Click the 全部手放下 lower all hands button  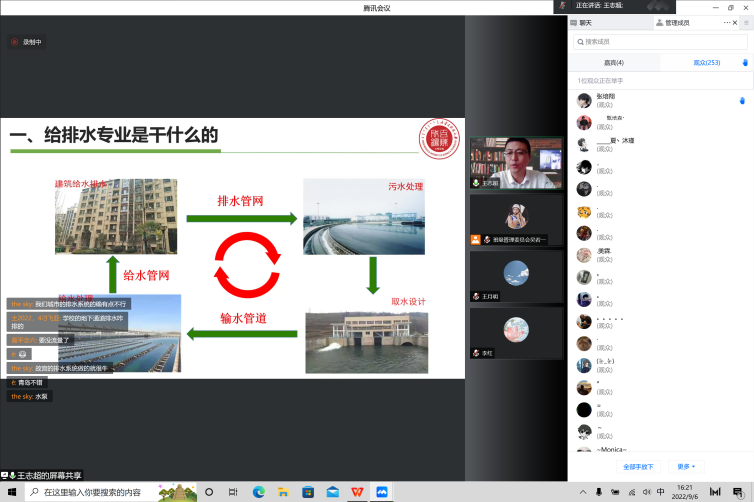[x=638, y=466]
